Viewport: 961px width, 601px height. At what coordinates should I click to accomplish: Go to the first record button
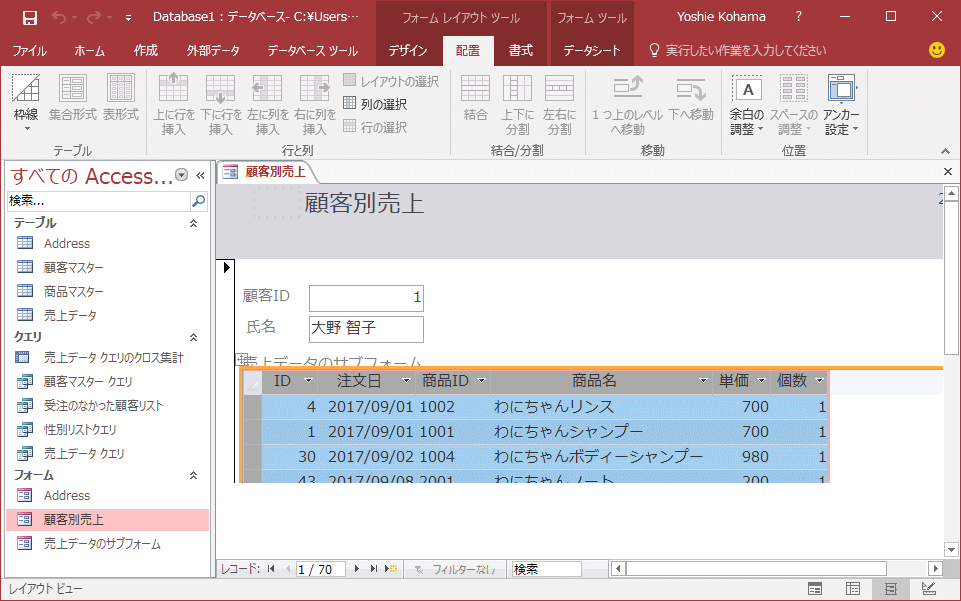(x=271, y=569)
